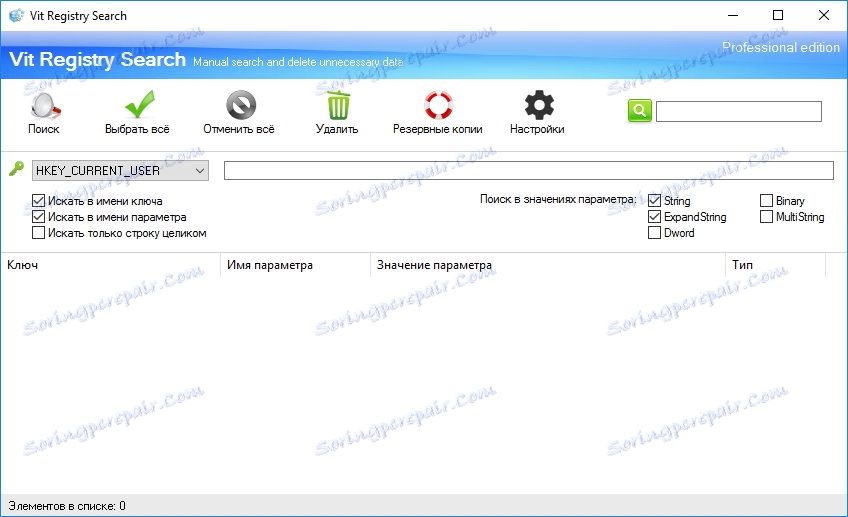Click the green key icon
The height and width of the screenshot is (517, 848).
pyautogui.click(x=16, y=169)
